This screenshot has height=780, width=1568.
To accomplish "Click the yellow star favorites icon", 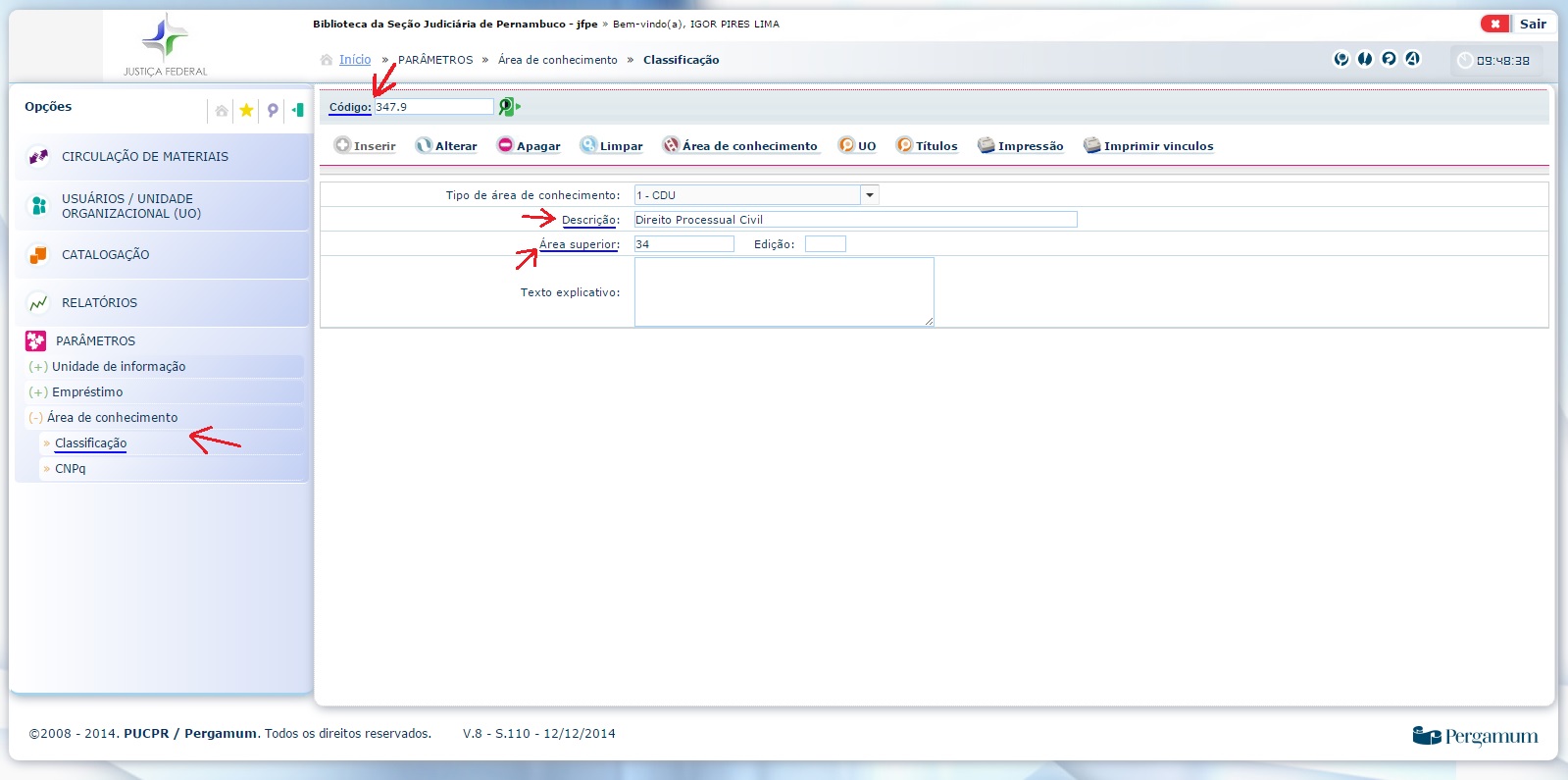I will (x=246, y=110).
